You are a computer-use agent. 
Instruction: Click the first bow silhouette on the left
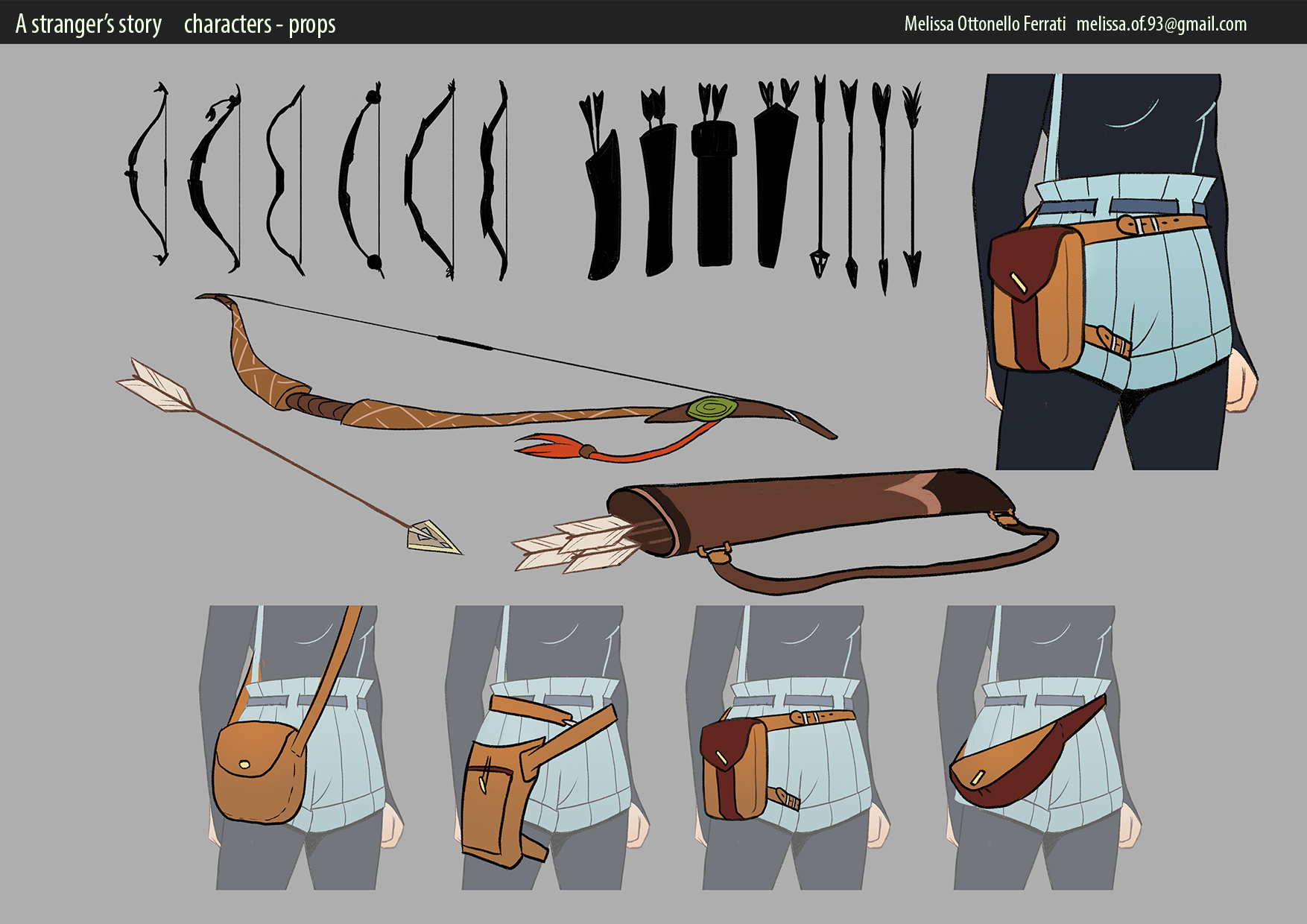[x=148, y=175]
